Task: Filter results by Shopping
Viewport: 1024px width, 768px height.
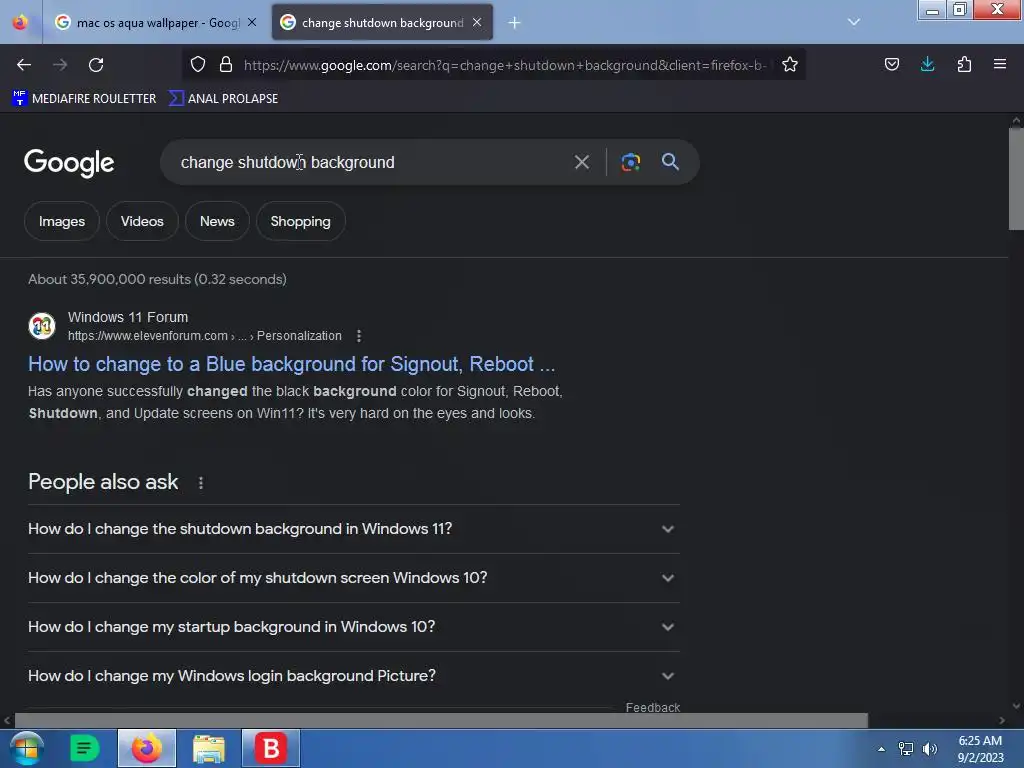Action: [x=300, y=221]
